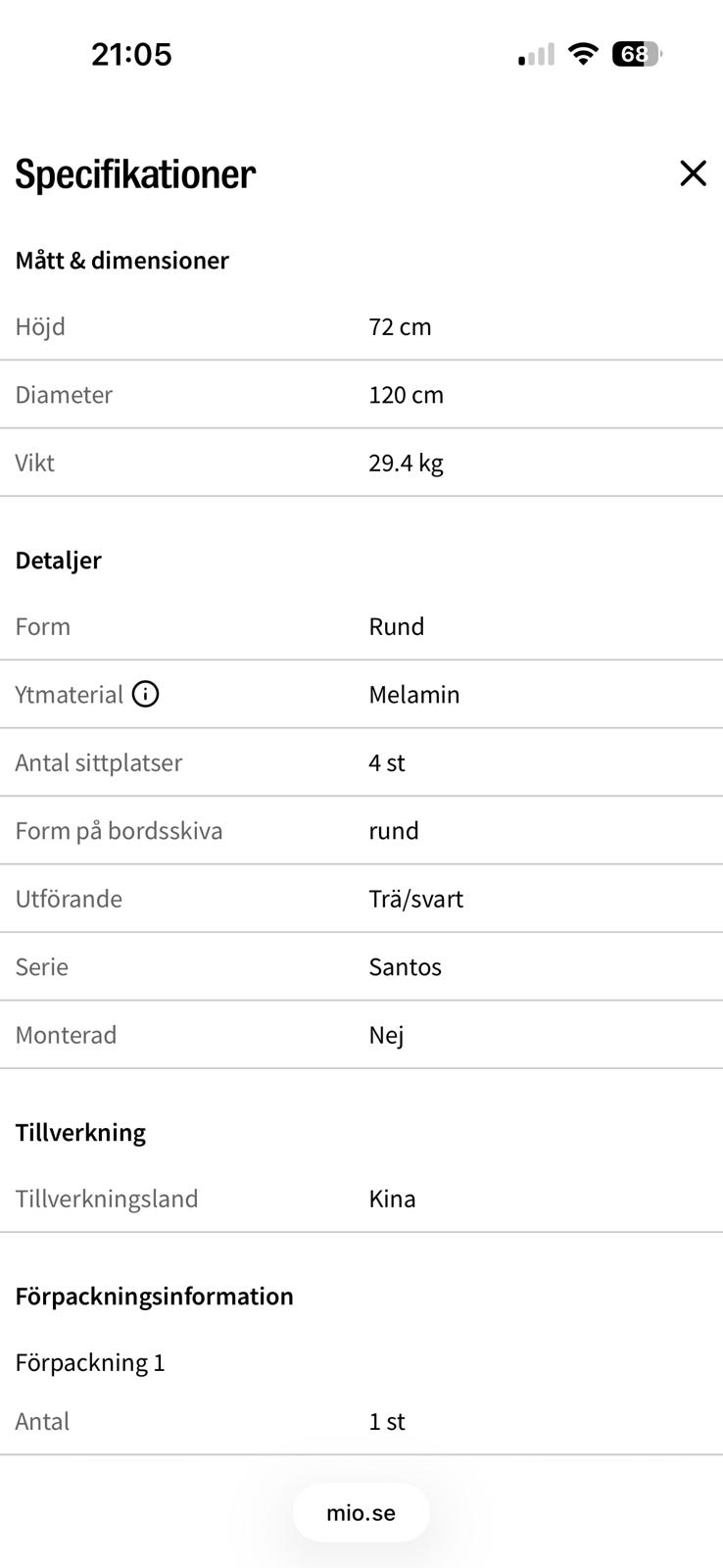
Task: Tap the battery level indicator
Action: [x=637, y=54]
